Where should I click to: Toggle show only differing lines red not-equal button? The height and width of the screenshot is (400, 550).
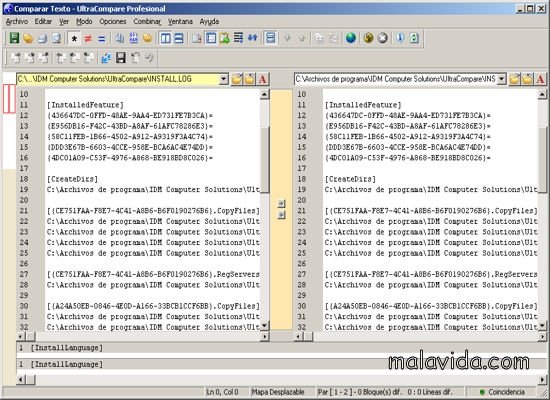coord(88,38)
